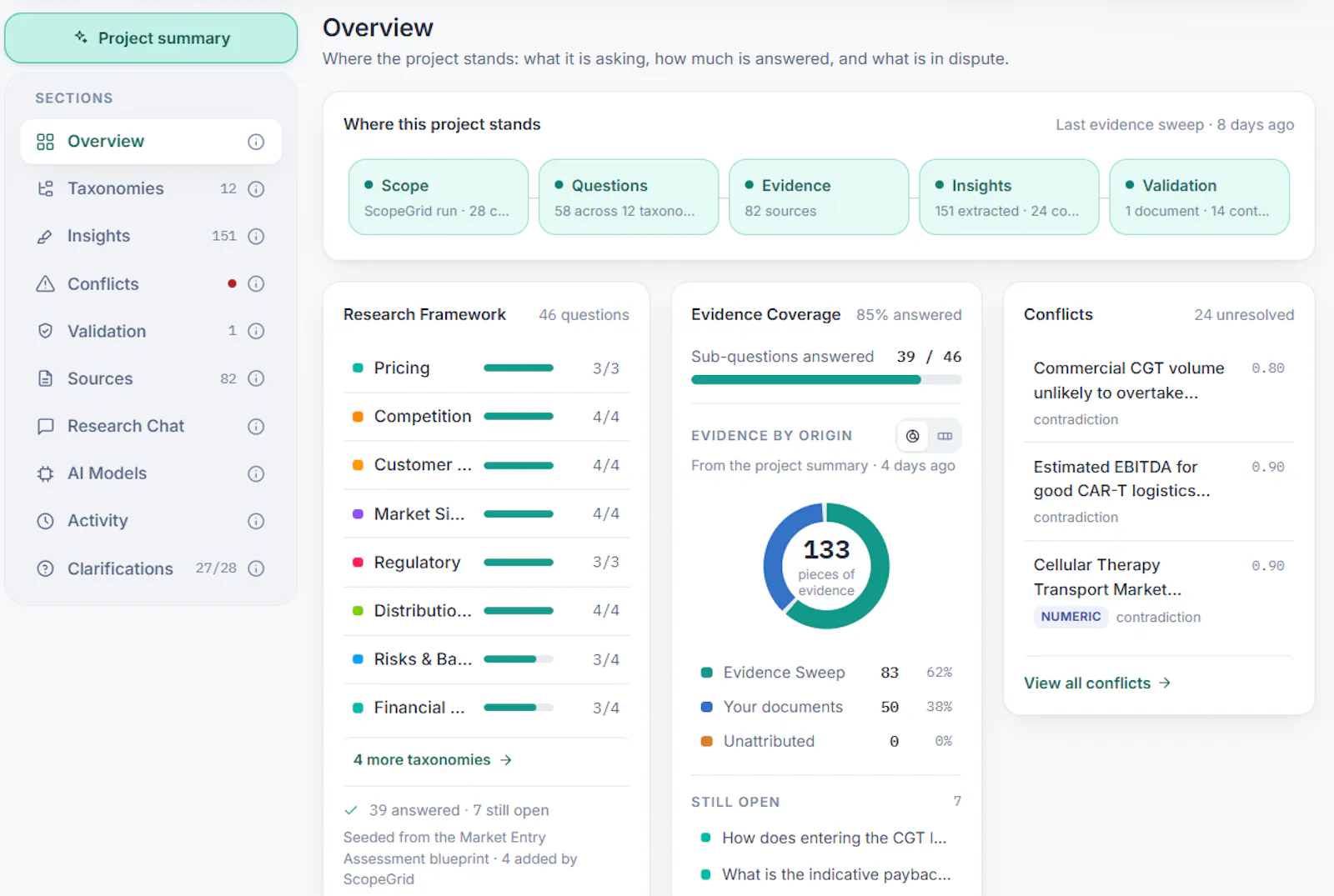Select the Insights stage card
The image size is (1334, 896).
pyautogui.click(x=1009, y=198)
